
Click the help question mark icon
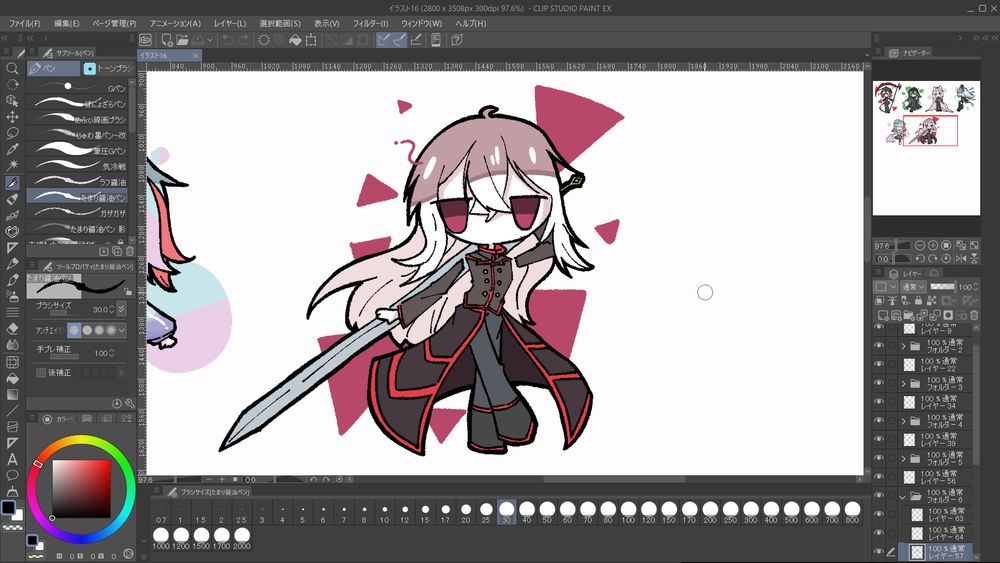(457, 40)
